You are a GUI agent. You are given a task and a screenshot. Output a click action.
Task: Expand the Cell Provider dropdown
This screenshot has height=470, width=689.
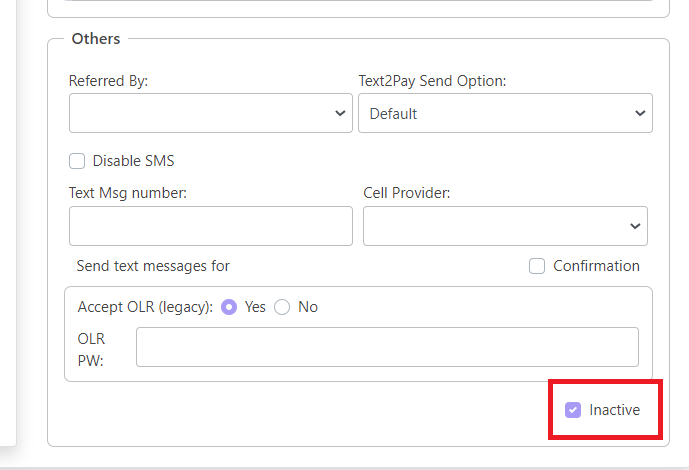tap(505, 226)
